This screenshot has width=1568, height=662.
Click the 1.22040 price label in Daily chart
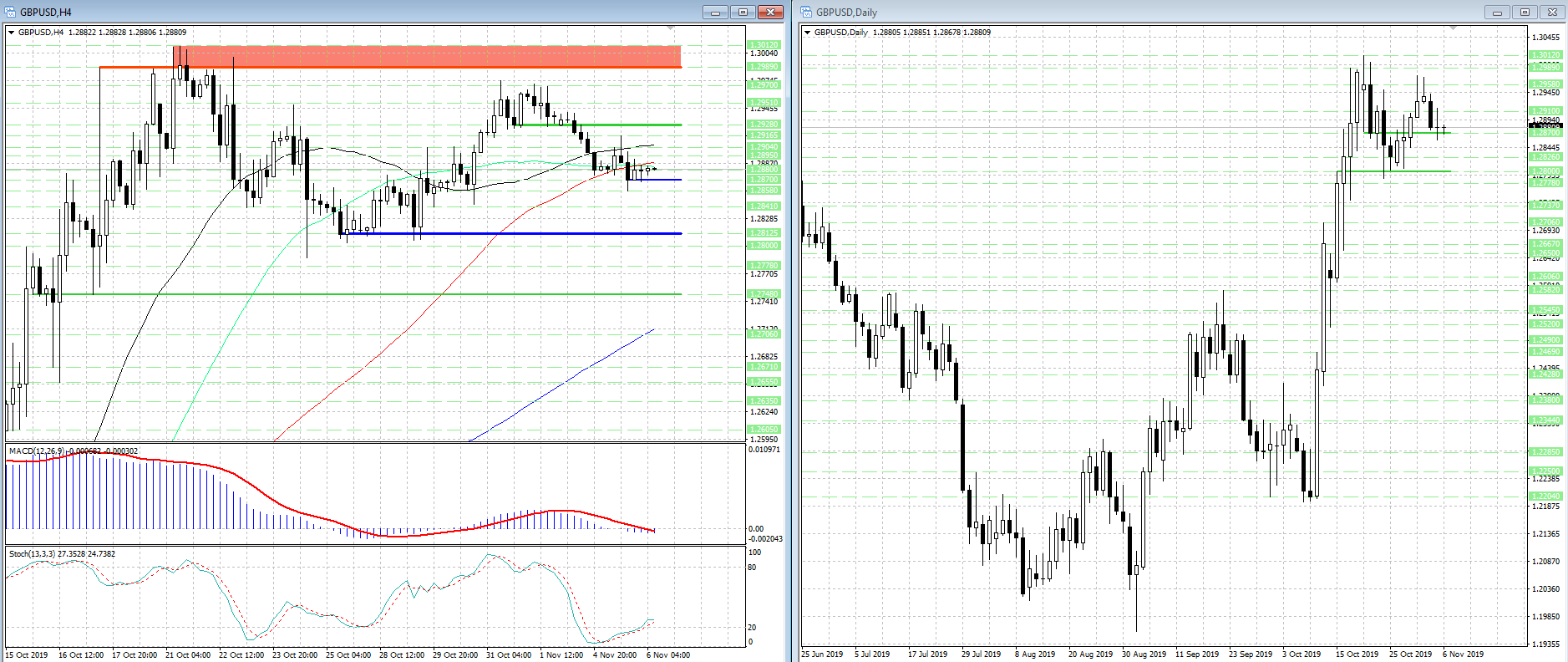click(x=1545, y=496)
